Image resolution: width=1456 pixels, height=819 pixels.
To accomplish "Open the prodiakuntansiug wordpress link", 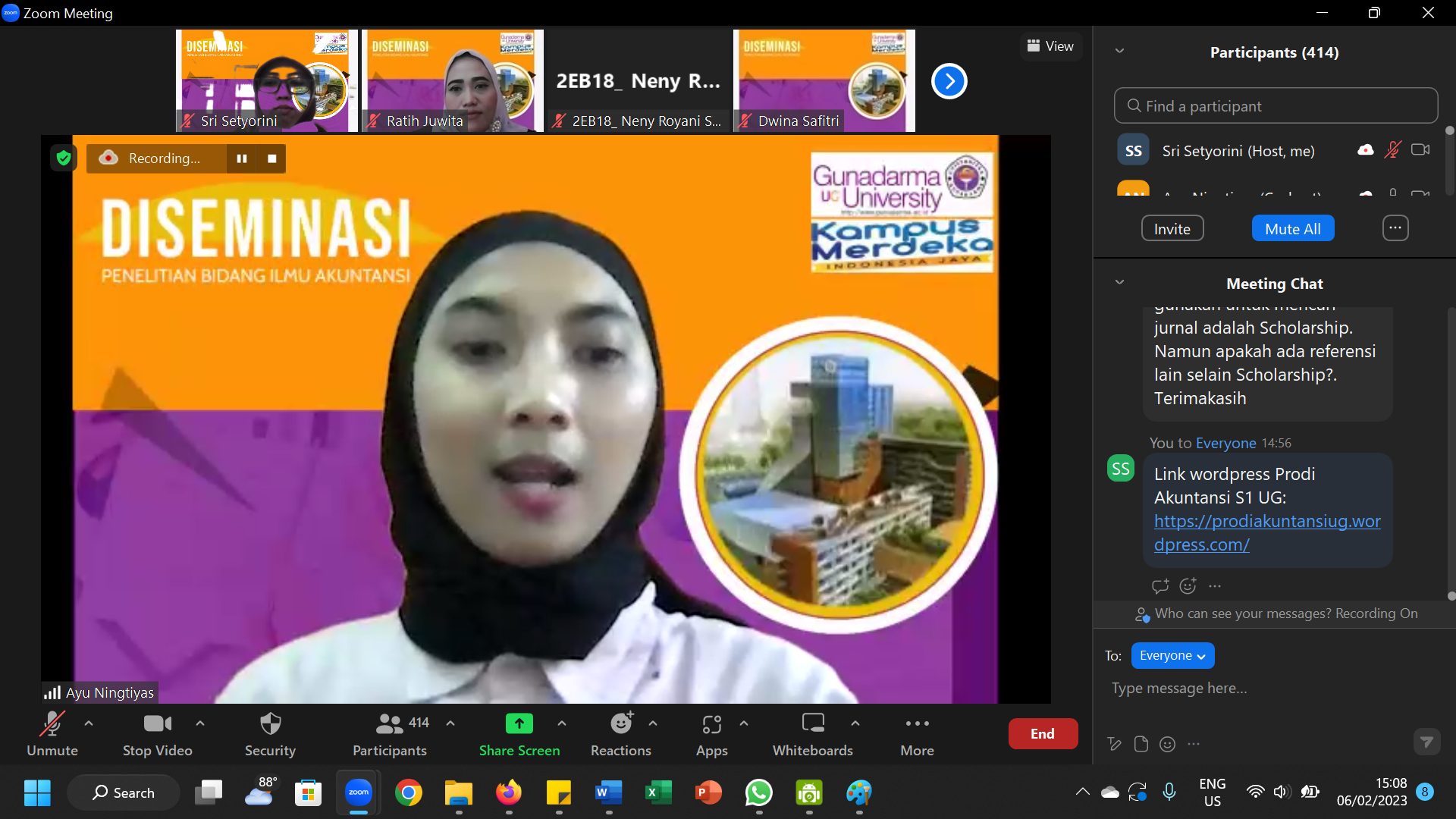I will point(1267,532).
